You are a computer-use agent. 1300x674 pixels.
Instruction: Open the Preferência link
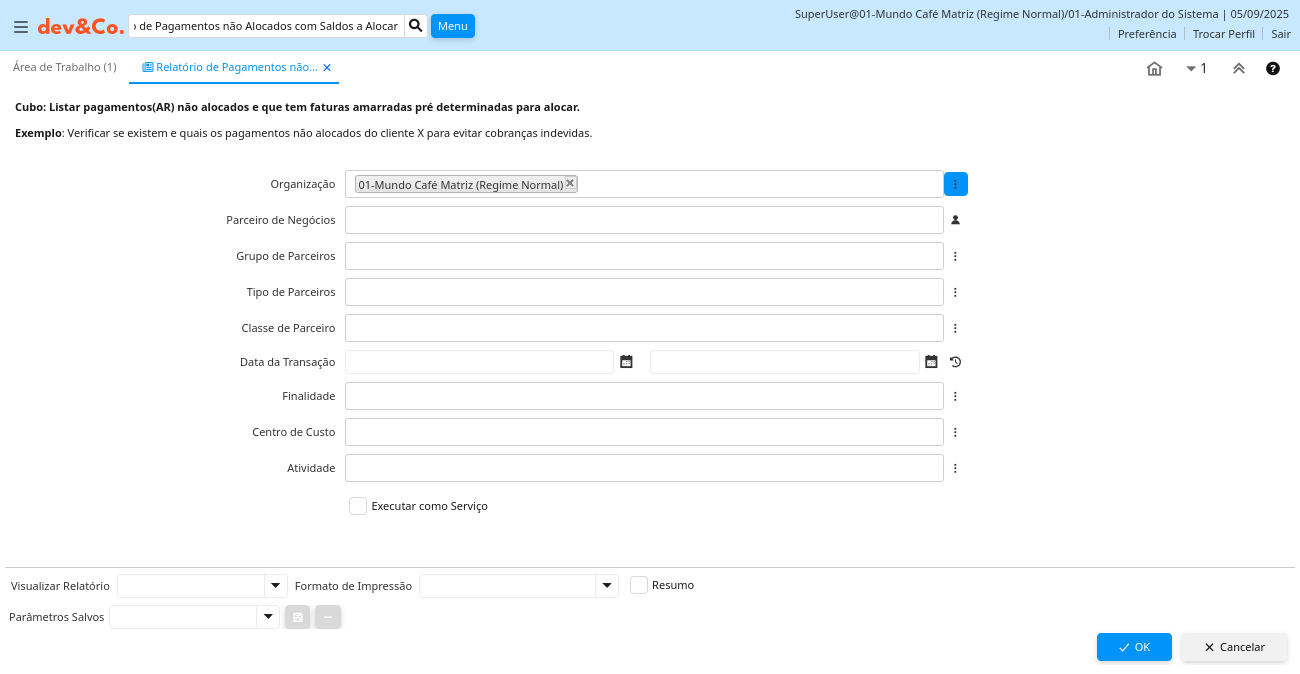(x=1147, y=34)
